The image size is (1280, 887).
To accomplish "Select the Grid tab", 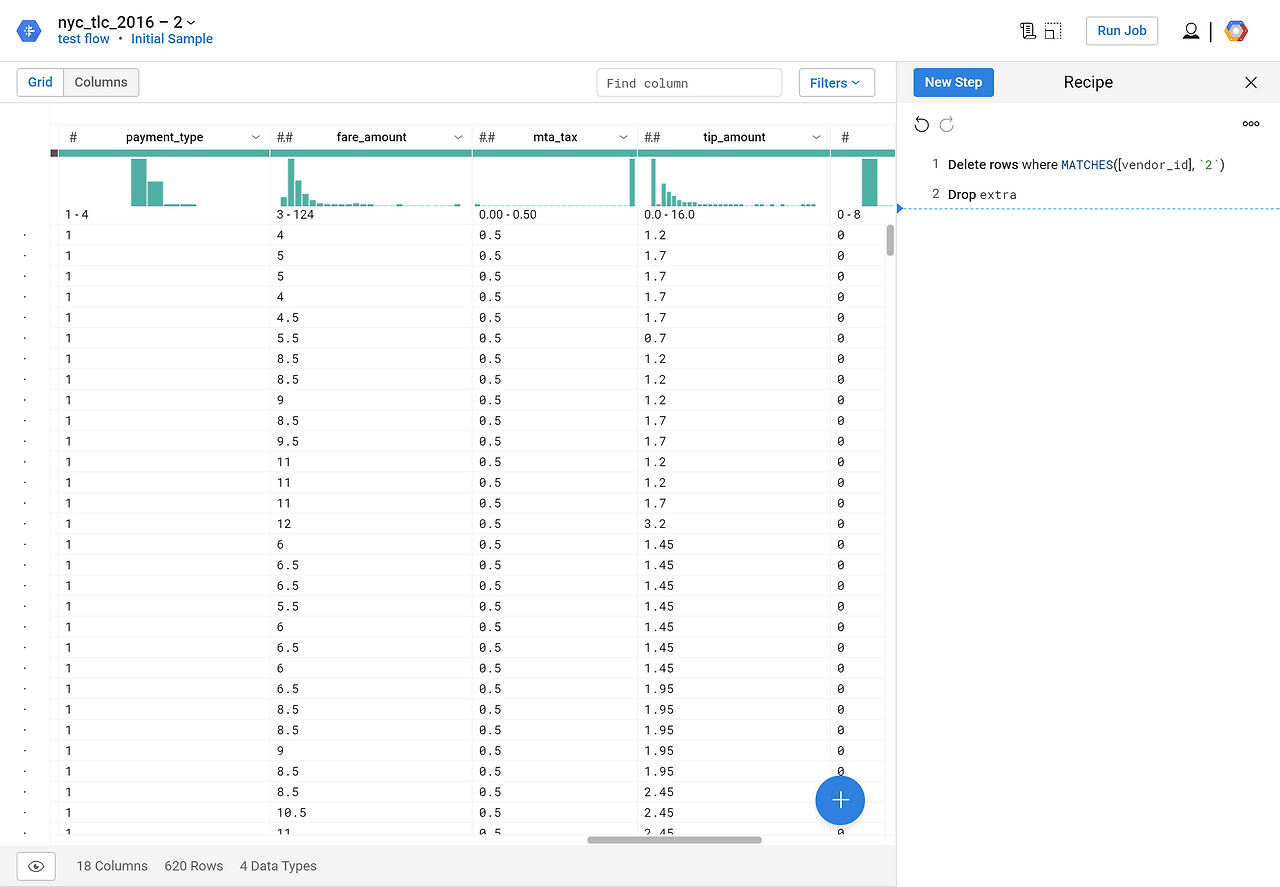I will point(39,82).
